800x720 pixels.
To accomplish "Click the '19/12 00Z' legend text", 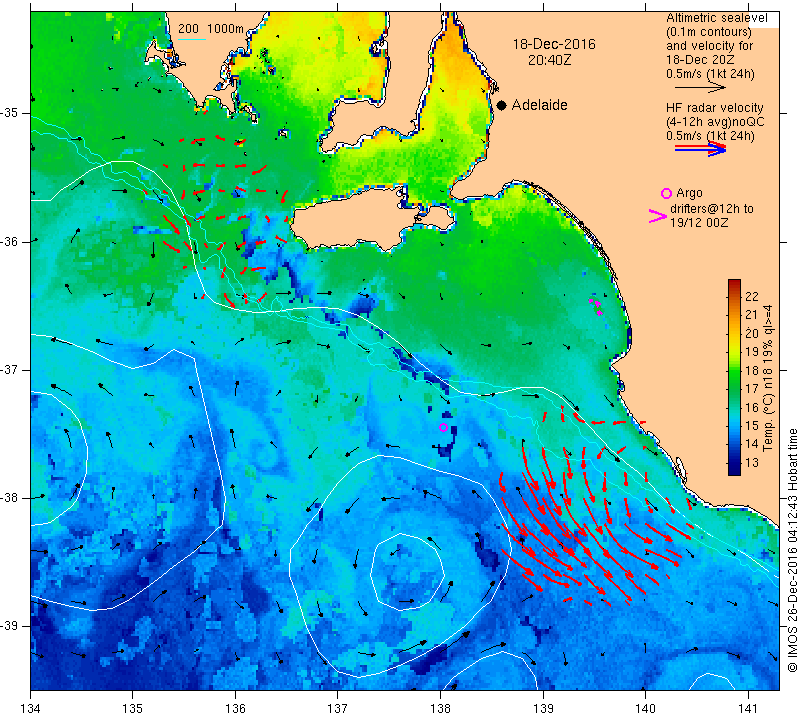I will pos(699,223).
